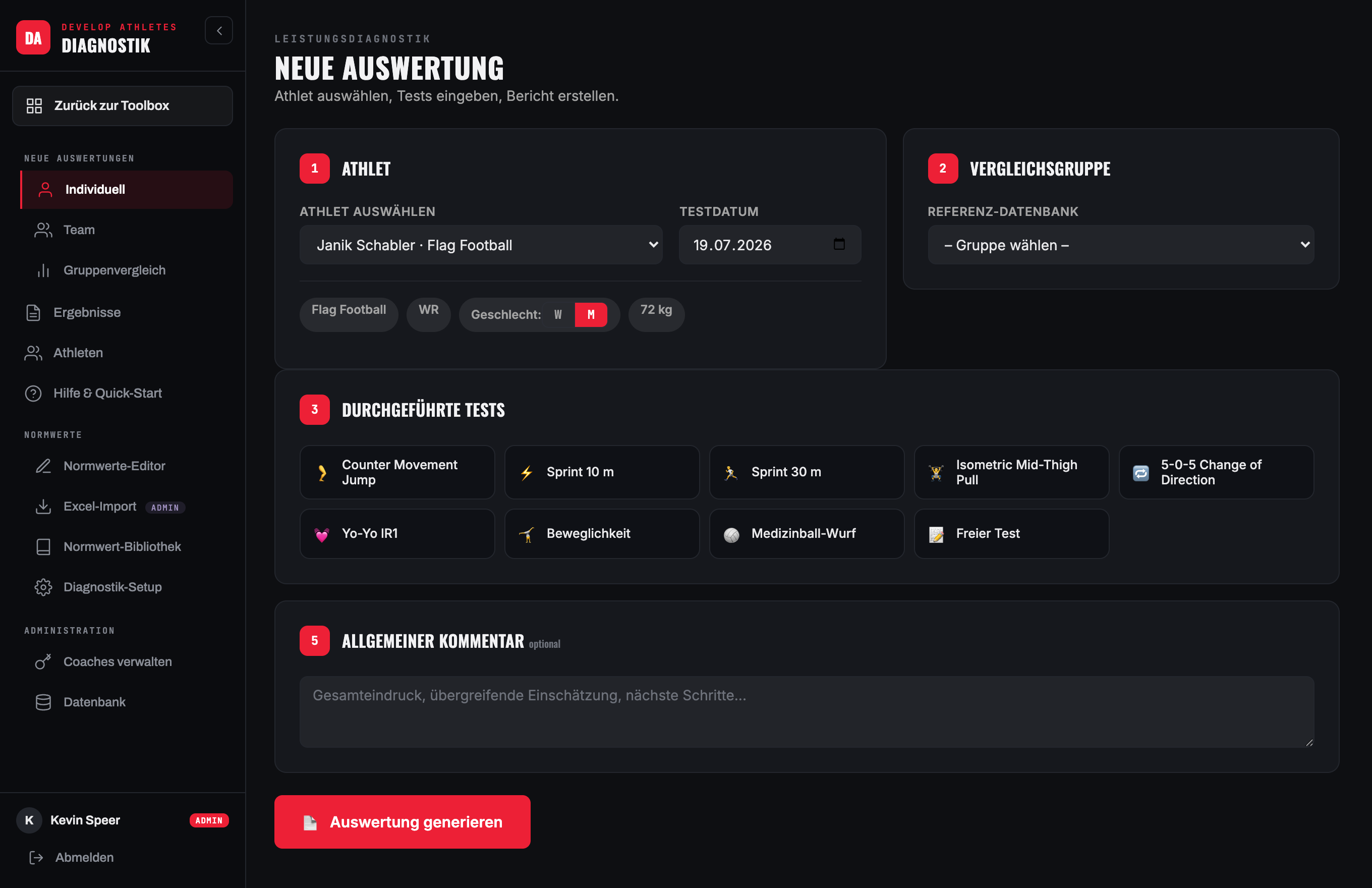
Task: Open the Athlet auswählen dropdown
Action: [x=481, y=245]
